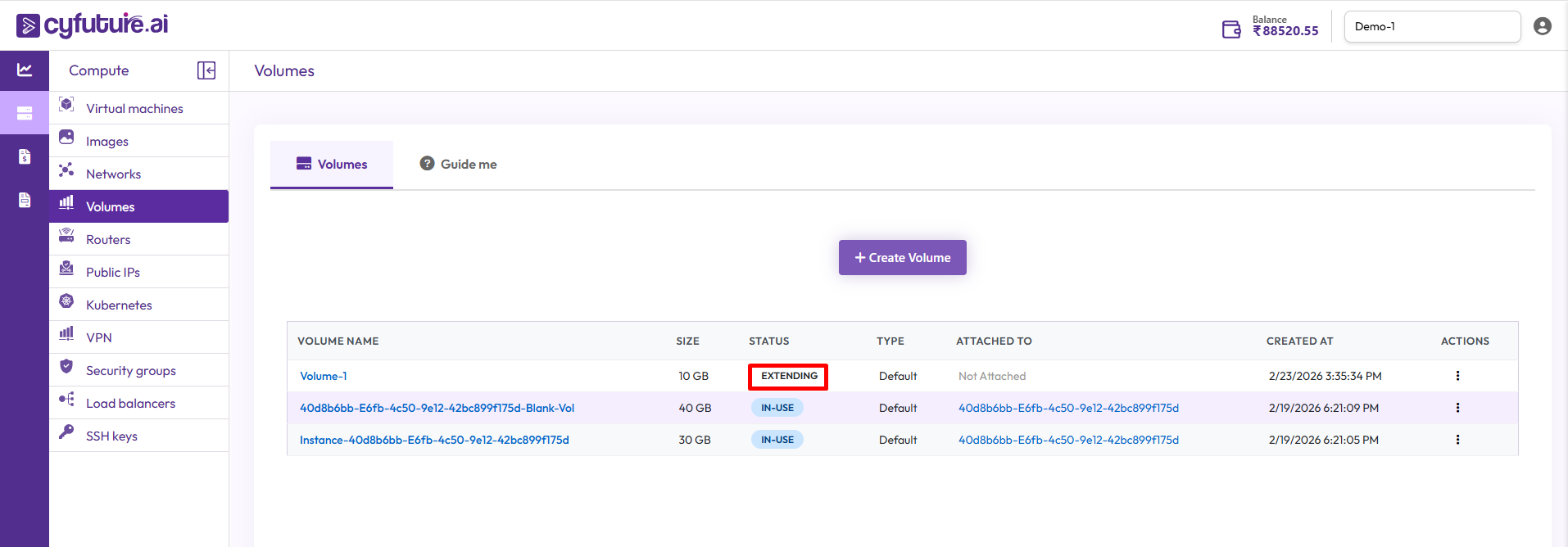This screenshot has width=1568, height=547.
Task: Switch to the Volumes tab
Action: pos(332,165)
